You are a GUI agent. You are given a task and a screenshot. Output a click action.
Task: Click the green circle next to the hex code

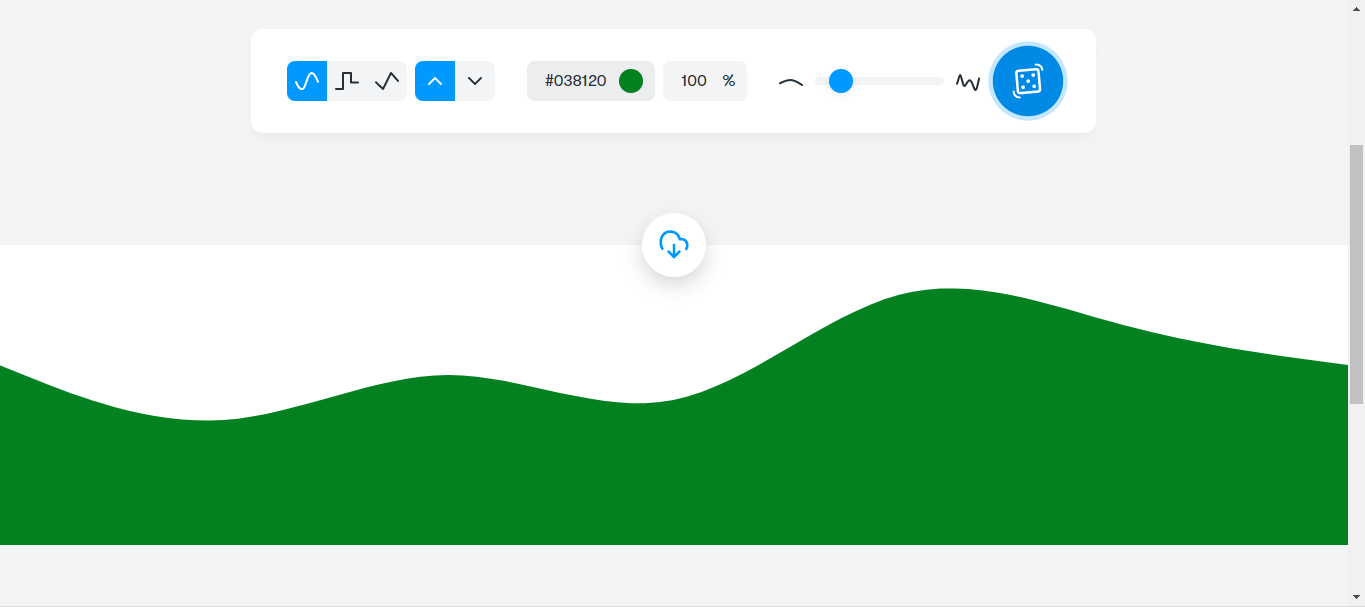click(631, 81)
